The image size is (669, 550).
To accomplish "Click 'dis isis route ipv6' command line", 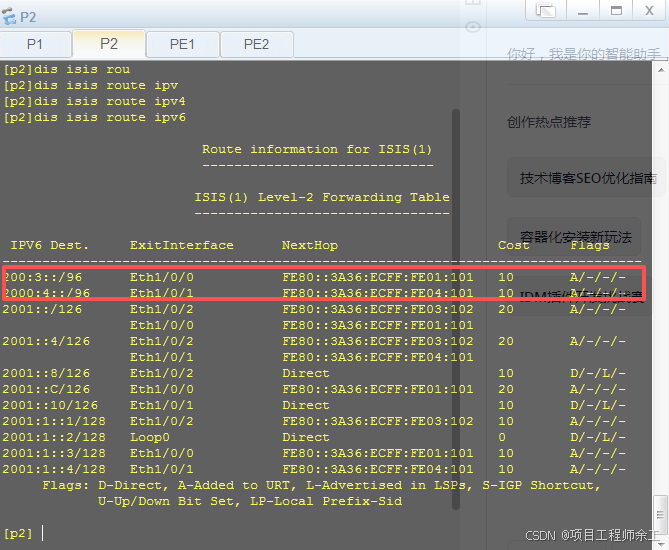I will 95,117.
